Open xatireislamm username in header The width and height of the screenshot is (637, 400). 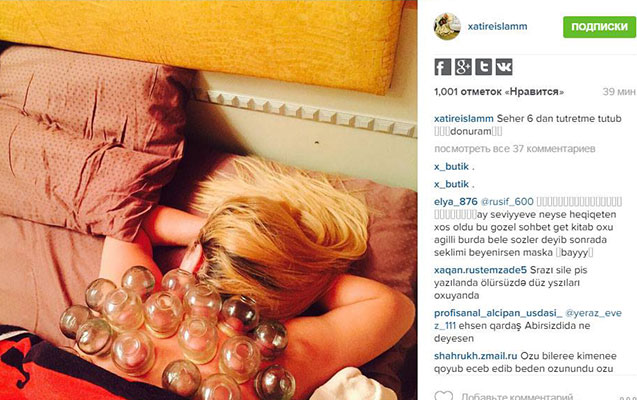point(497,26)
